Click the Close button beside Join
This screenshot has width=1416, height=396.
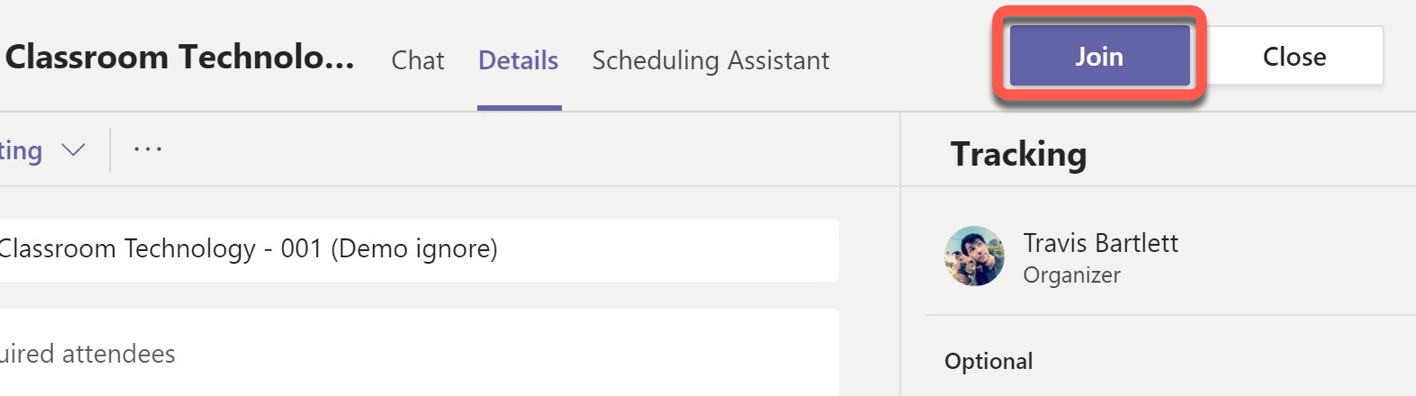coord(1294,56)
